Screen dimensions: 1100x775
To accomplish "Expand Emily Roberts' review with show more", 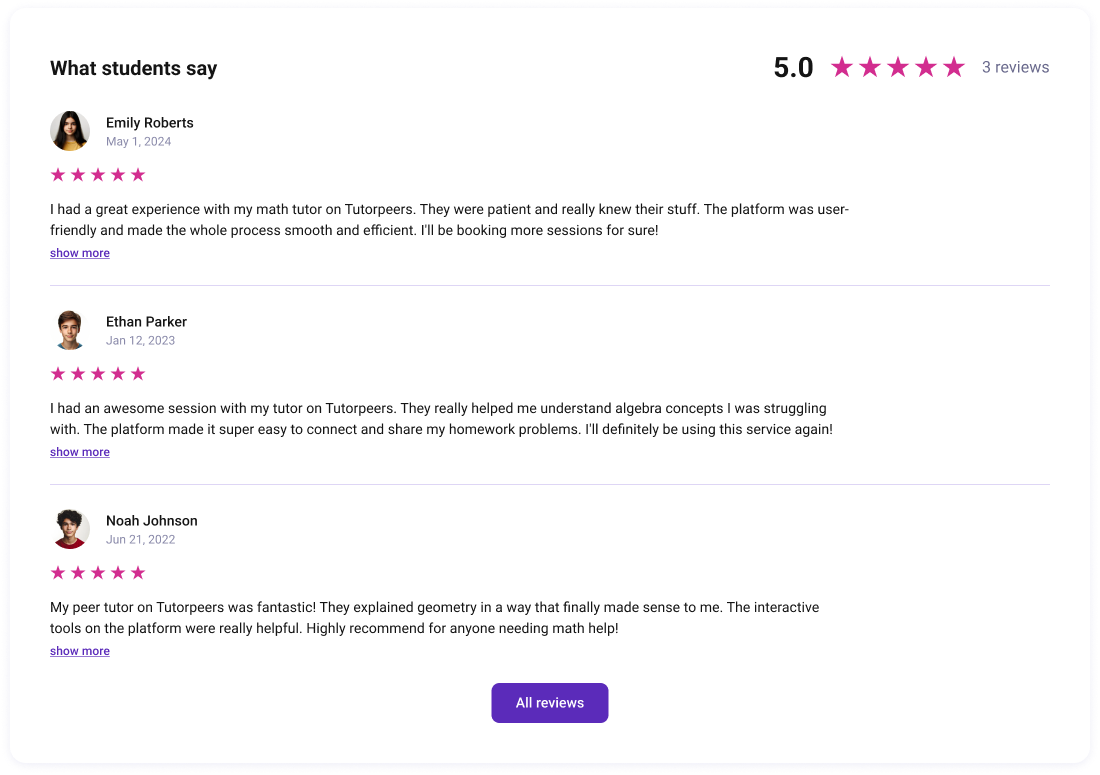I will point(80,253).
